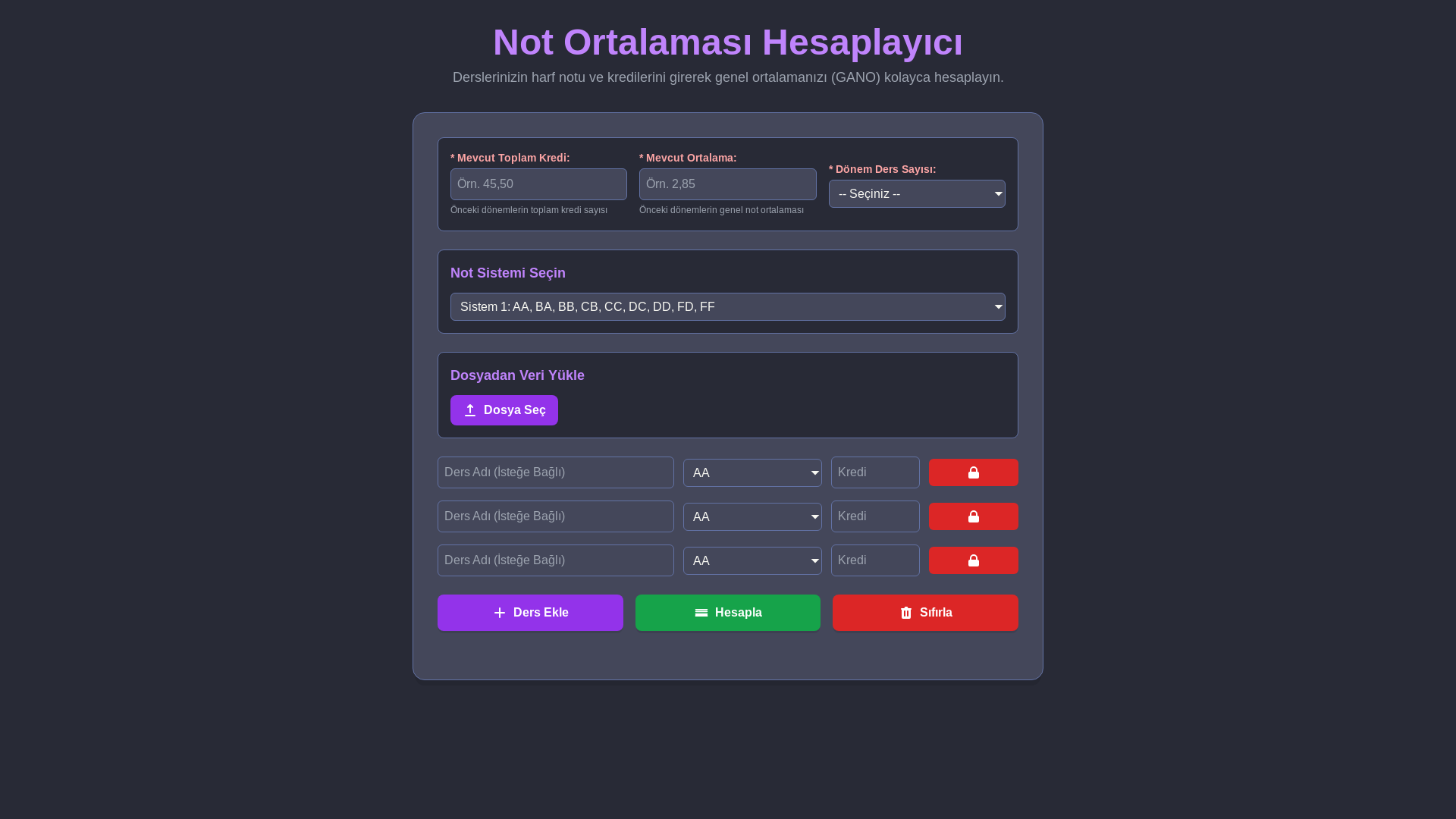Click the upload arrow icon in Dosya Seç

tap(470, 410)
